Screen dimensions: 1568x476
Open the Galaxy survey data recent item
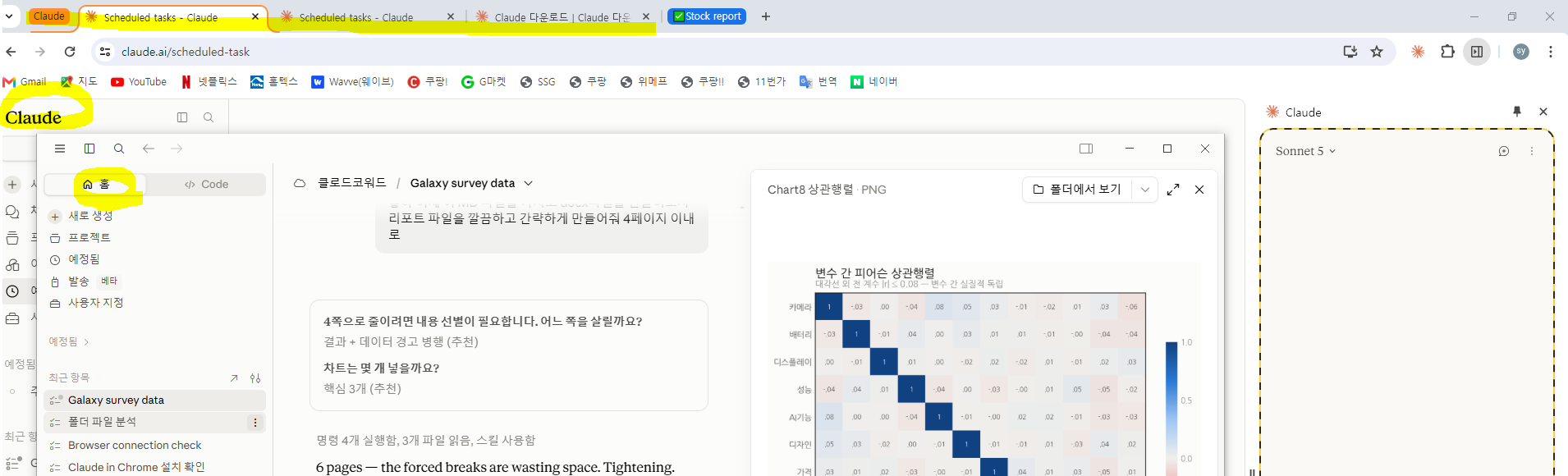(154, 400)
